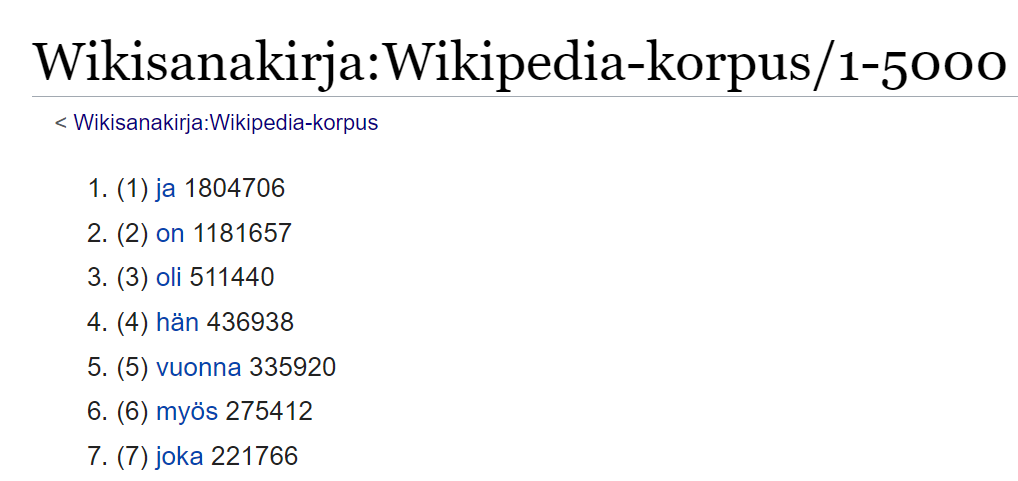Image resolution: width=1018 pixels, height=481 pixels.
Task: Click the page title Wikisanakirja:Wikipedia-korpus/1-5000
Action: pyautogui.click(x=519, y=59)
